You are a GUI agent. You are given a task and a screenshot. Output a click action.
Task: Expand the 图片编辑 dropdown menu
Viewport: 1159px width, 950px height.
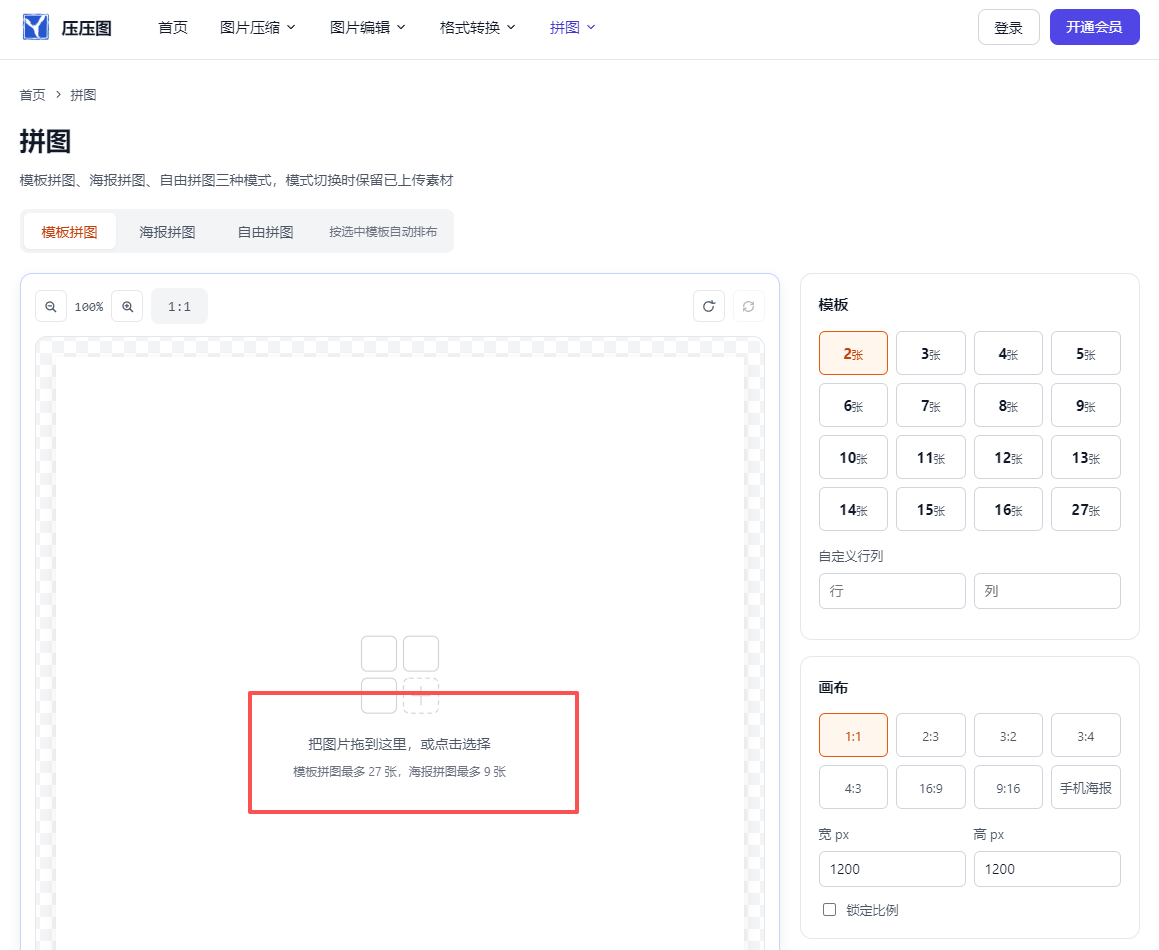click(368, 27)
